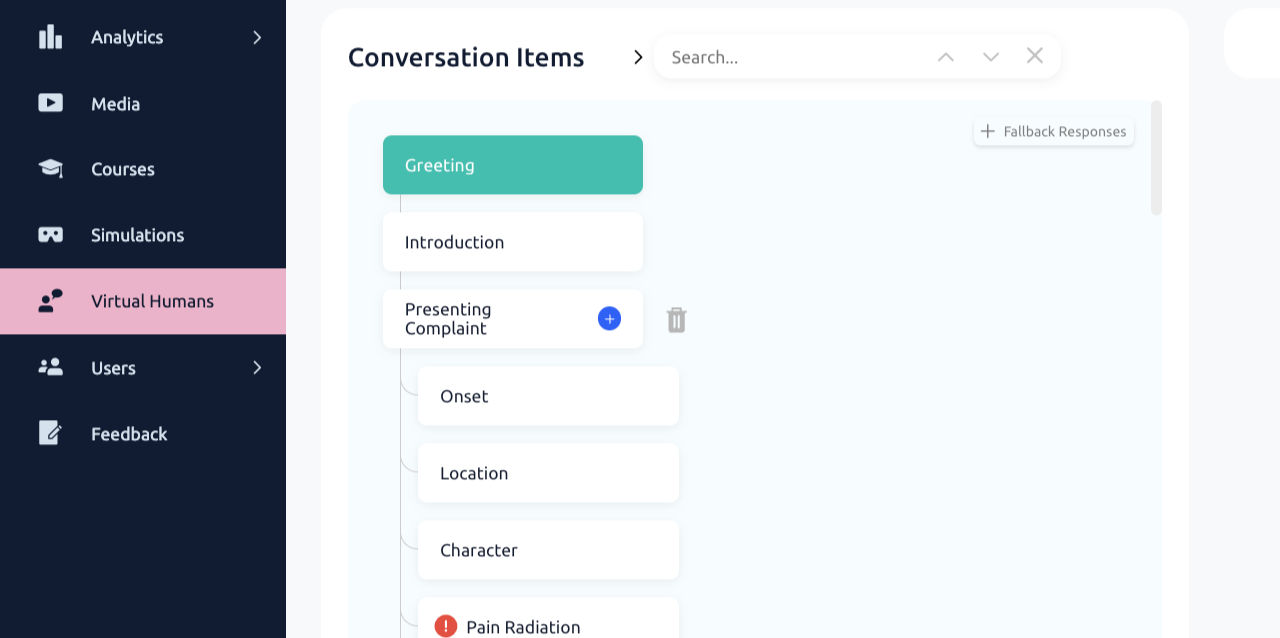Screen dimensions: 1280x638
Task: Click the conversation items vertical scrollbar
Action: [1156, 158]
